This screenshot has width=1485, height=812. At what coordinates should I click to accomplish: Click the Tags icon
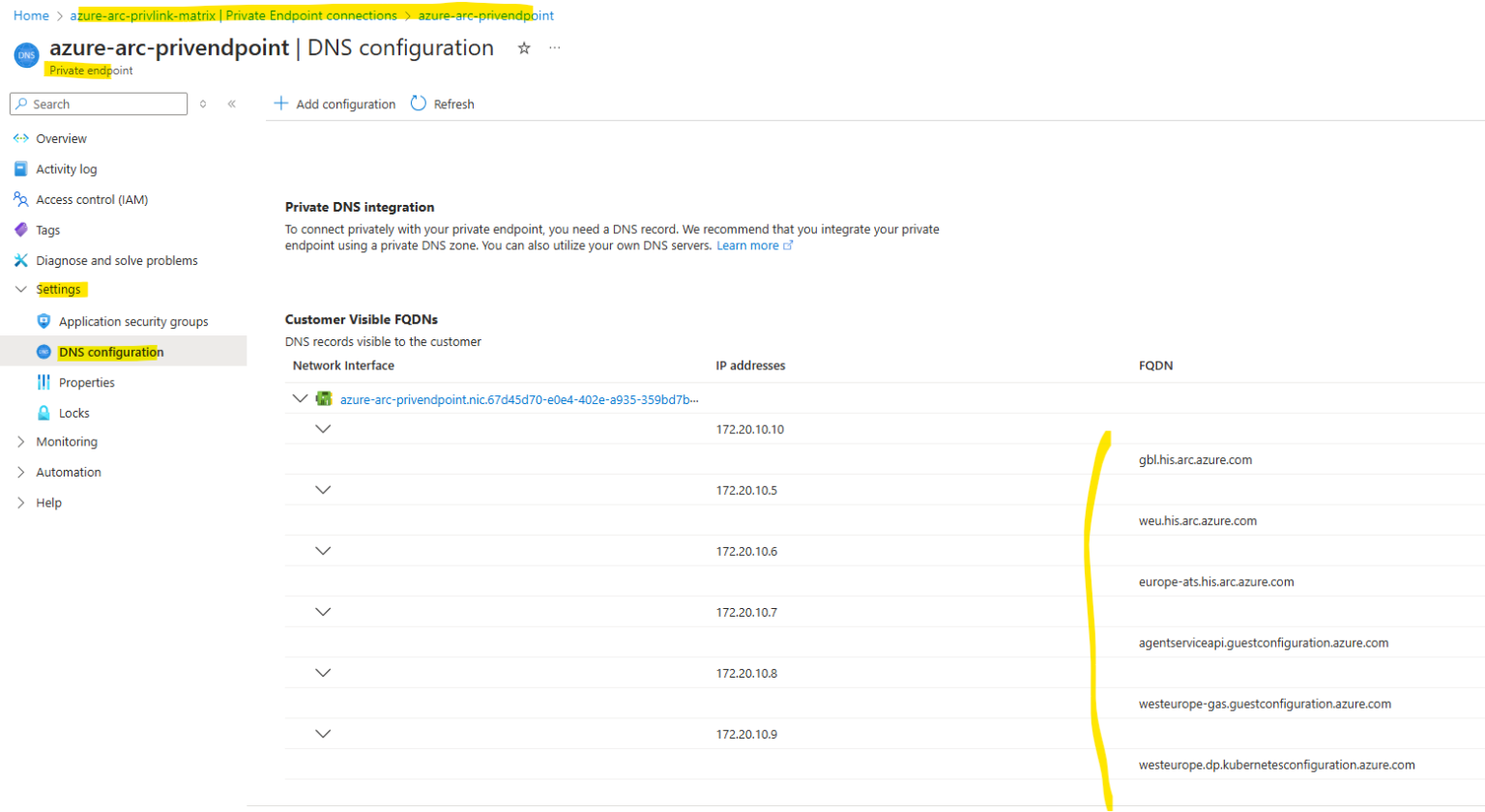pyautogui.click(x=20, y=229)
